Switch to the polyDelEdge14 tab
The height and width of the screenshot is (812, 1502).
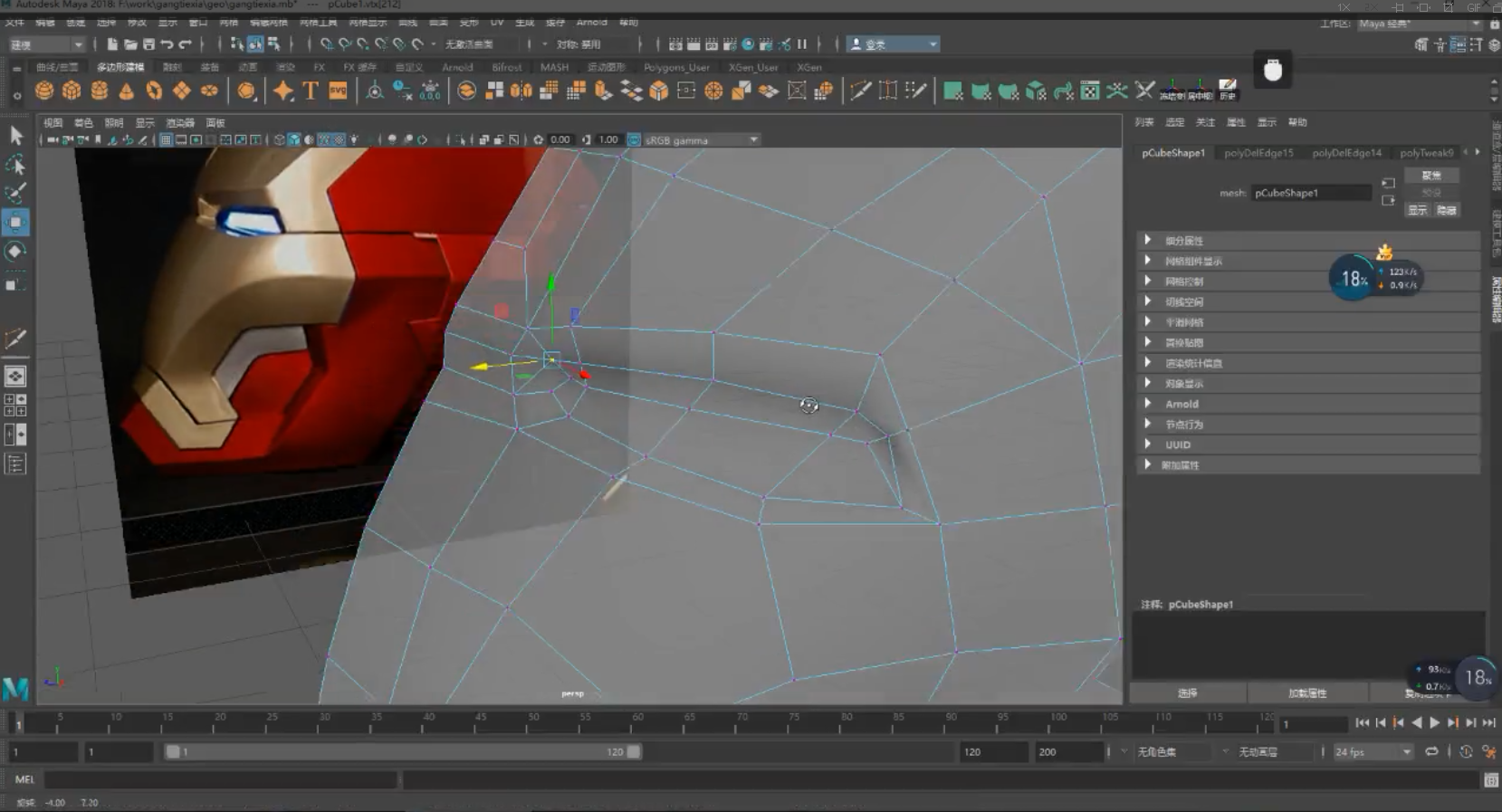click(1346, 153)
